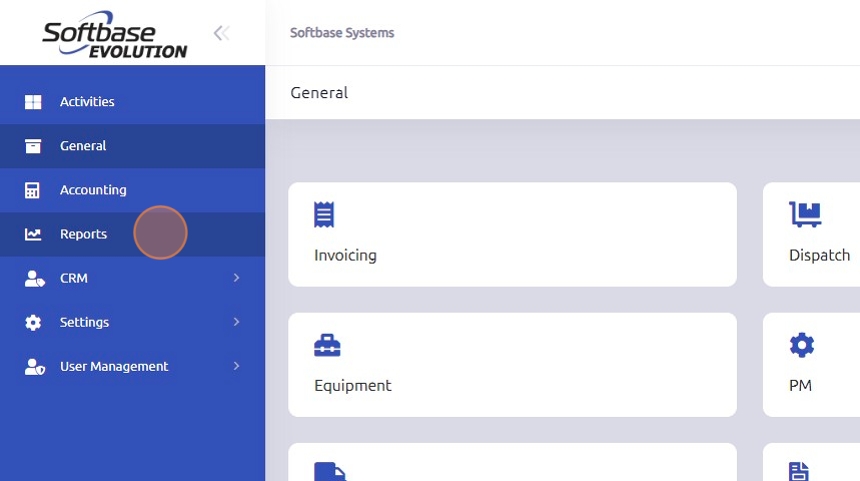The width and height of the screenshot is (860, 481).
Task: Collapse the sidebar with the double-chevron icon
Action: click(222, 33)
